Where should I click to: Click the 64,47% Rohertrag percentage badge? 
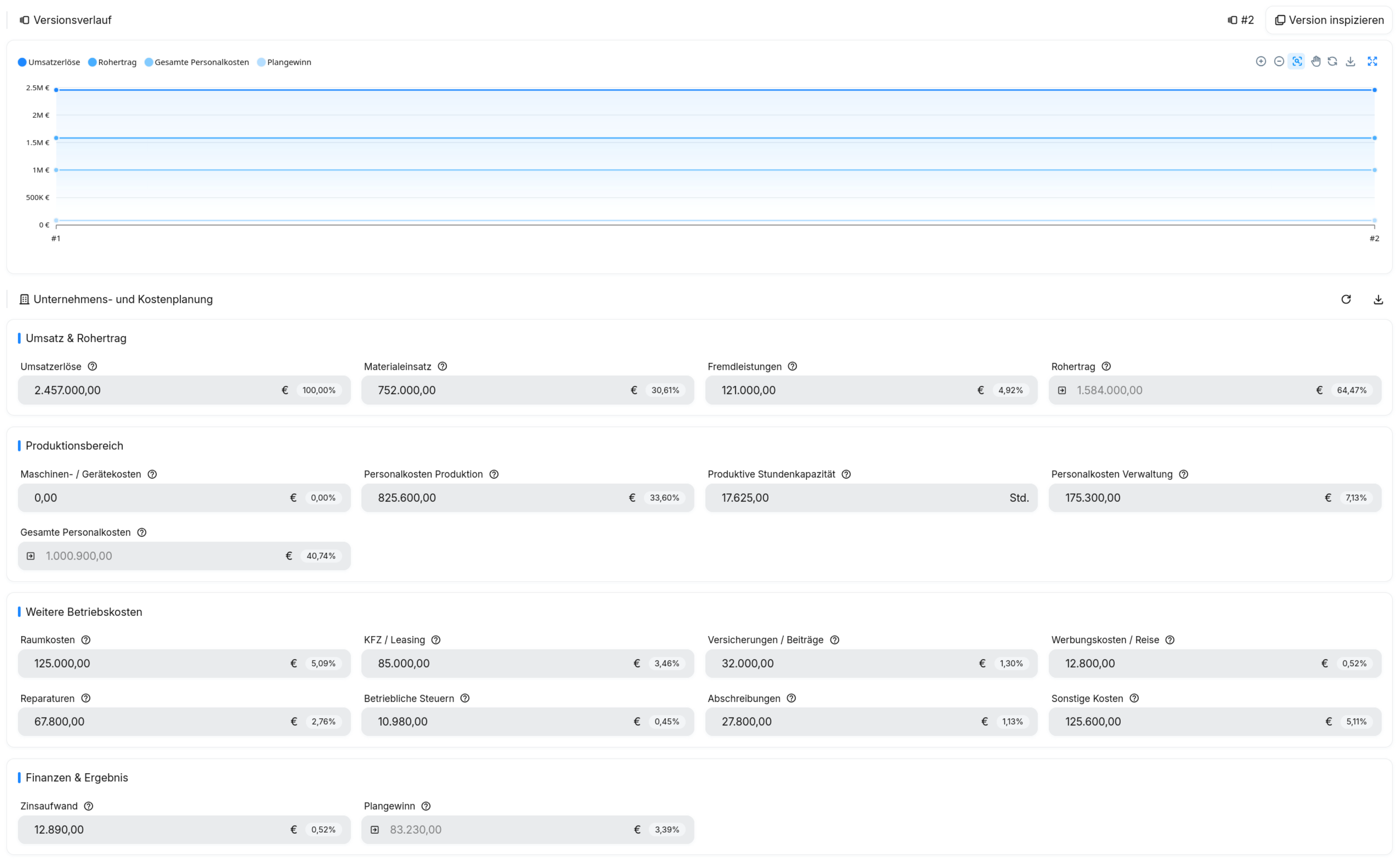tap(1351, 390)
